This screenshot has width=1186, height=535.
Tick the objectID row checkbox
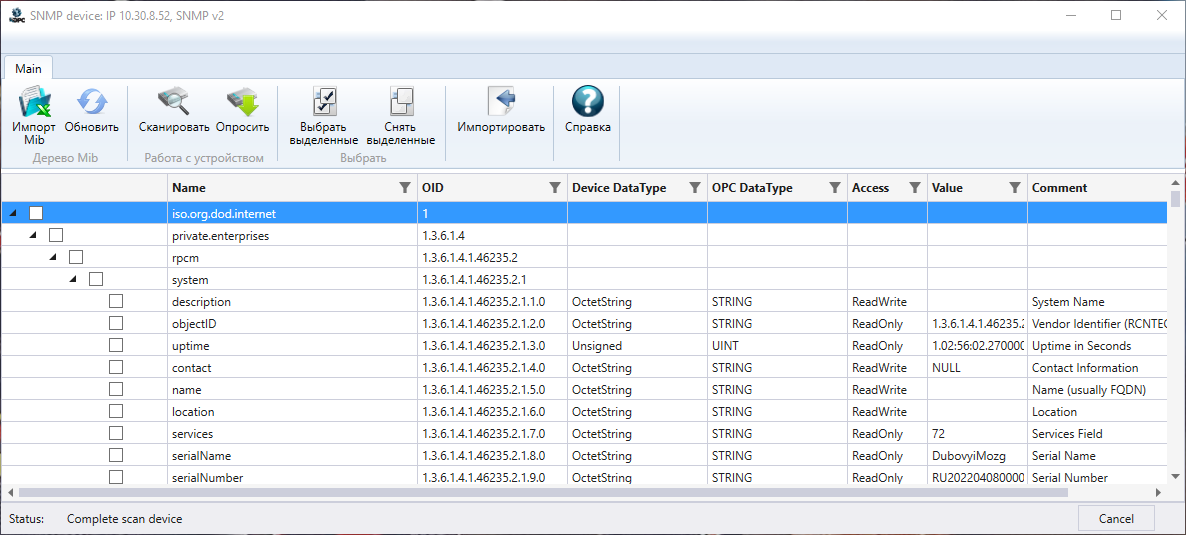click(x=116, y=323)
